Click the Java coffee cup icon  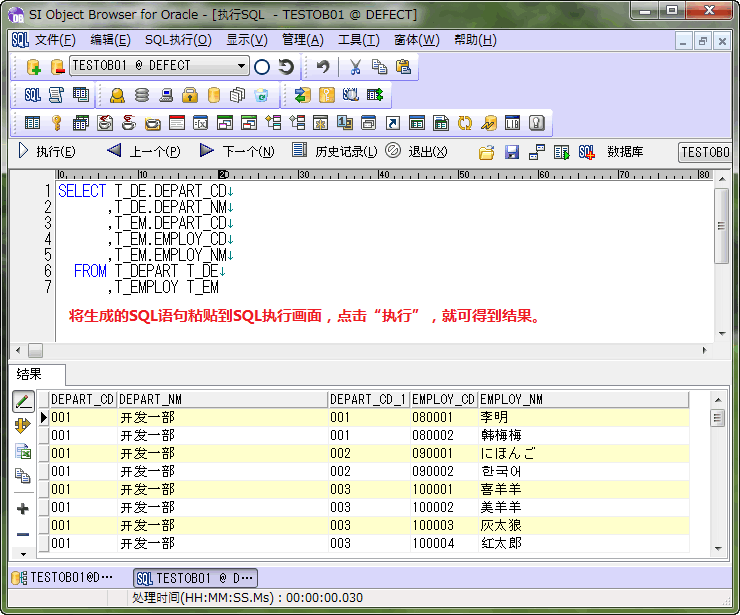tap(128, 123)
